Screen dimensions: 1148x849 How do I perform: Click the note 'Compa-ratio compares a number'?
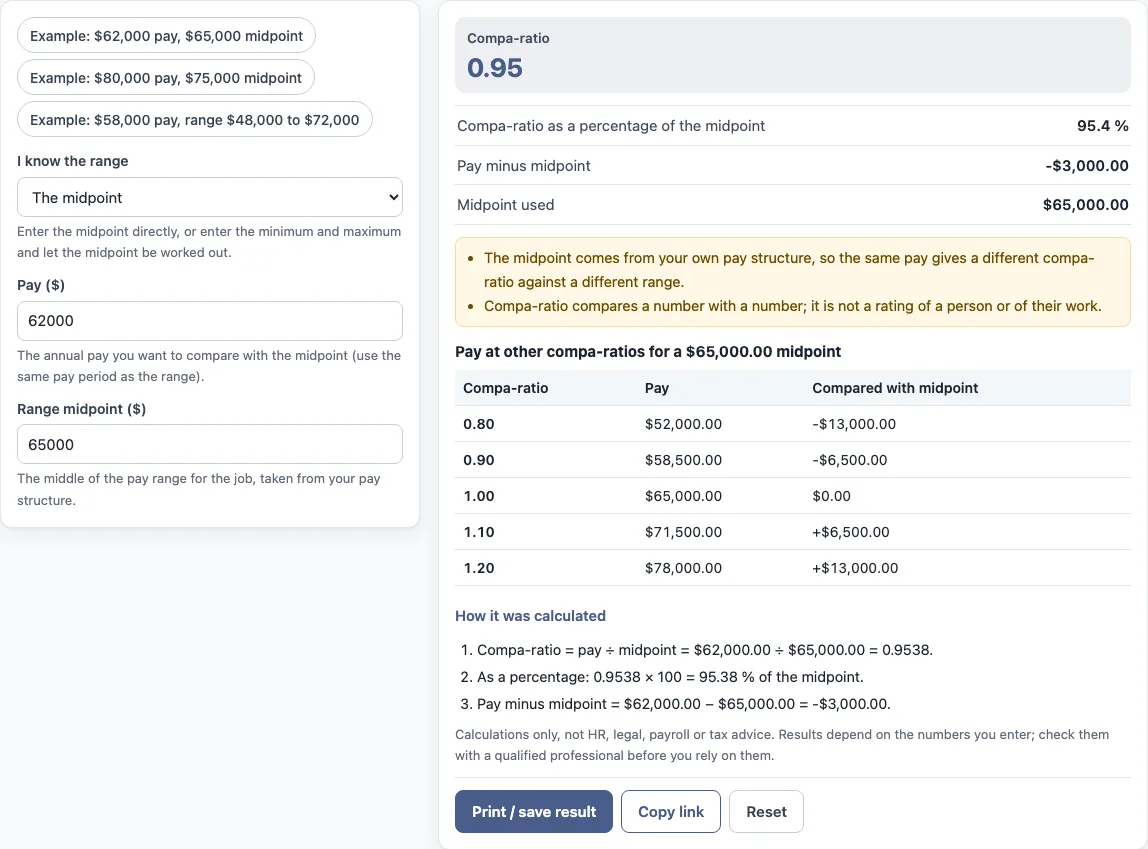pyautogui.click(x=792, y=306)
